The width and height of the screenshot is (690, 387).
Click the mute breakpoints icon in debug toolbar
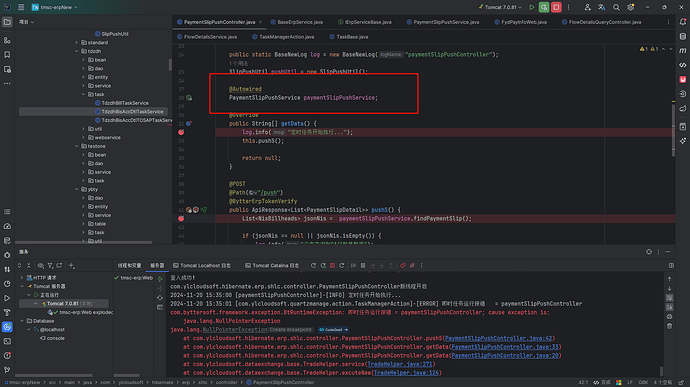[412, 265]
